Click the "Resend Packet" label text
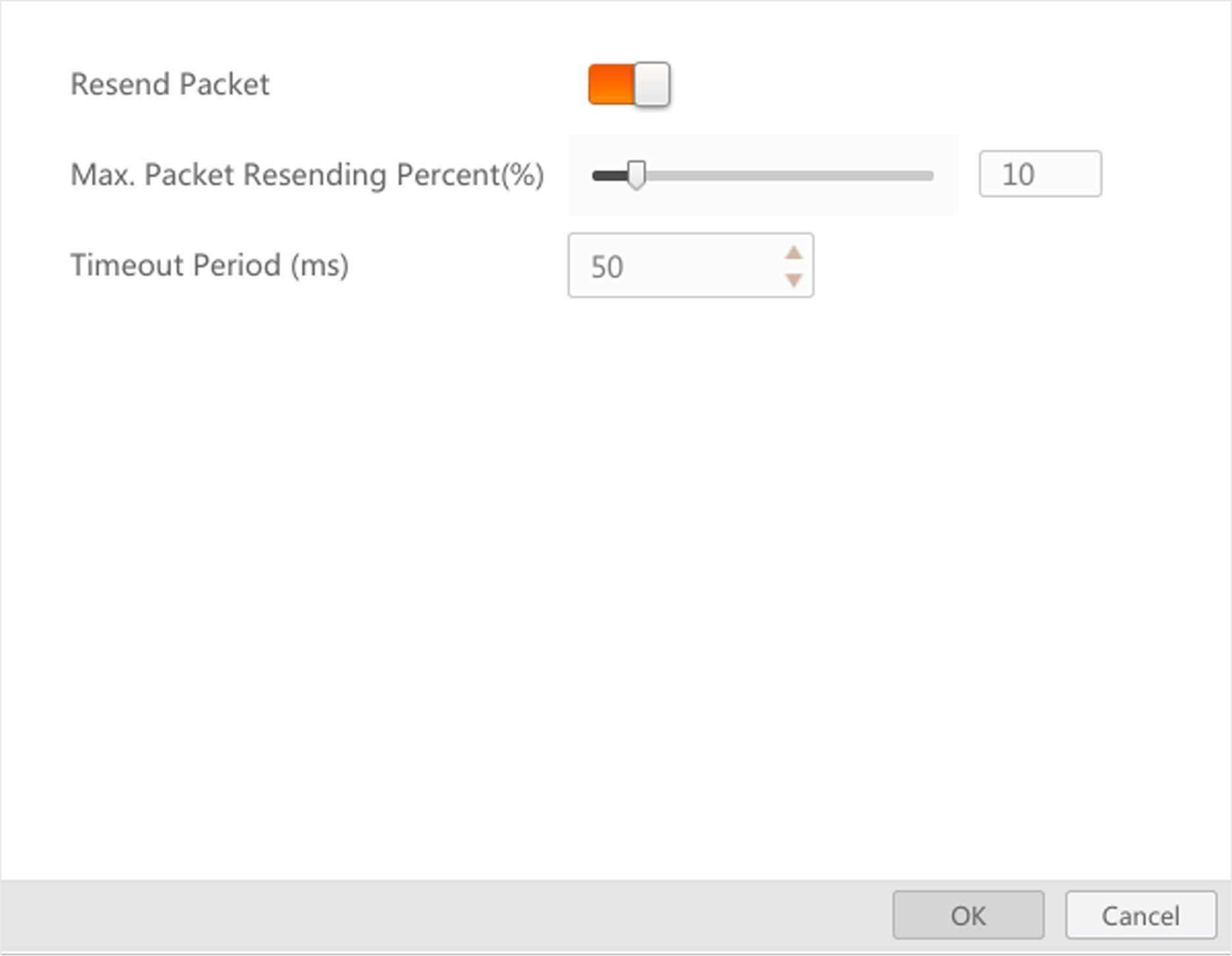1232x956 pixels. (170, 84)
